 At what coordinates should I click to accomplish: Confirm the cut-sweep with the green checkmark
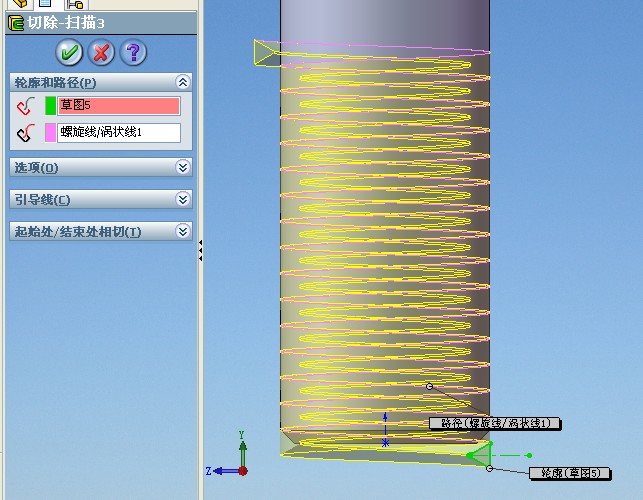pyautogui.click(x=69, y=53)
